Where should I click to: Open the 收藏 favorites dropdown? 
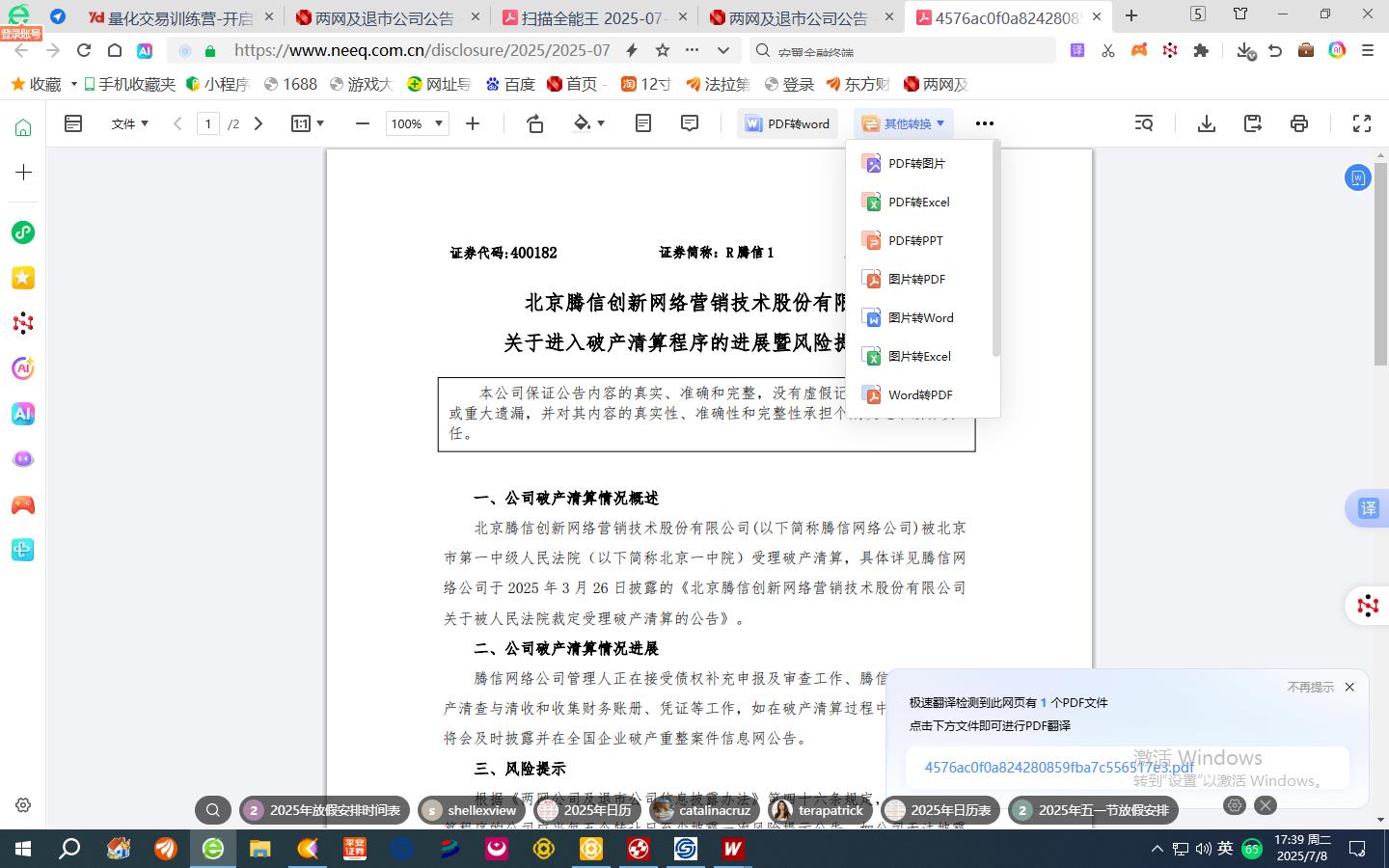pyautogui.click(x=43, y=85)
